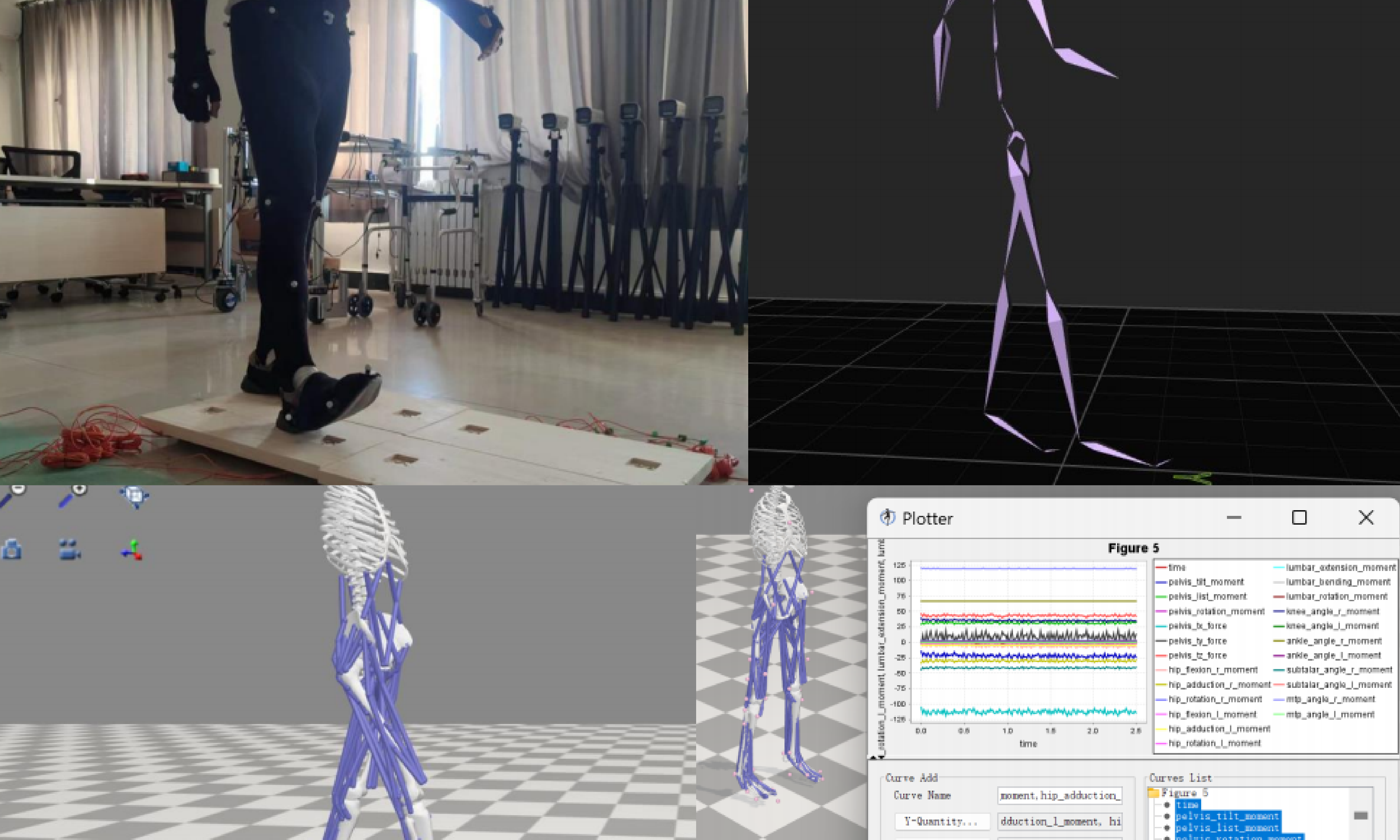Image resolution: width=1400 pixels, height=840 pixels.
Task: Click the refit view cube icon
Action: 134,496
